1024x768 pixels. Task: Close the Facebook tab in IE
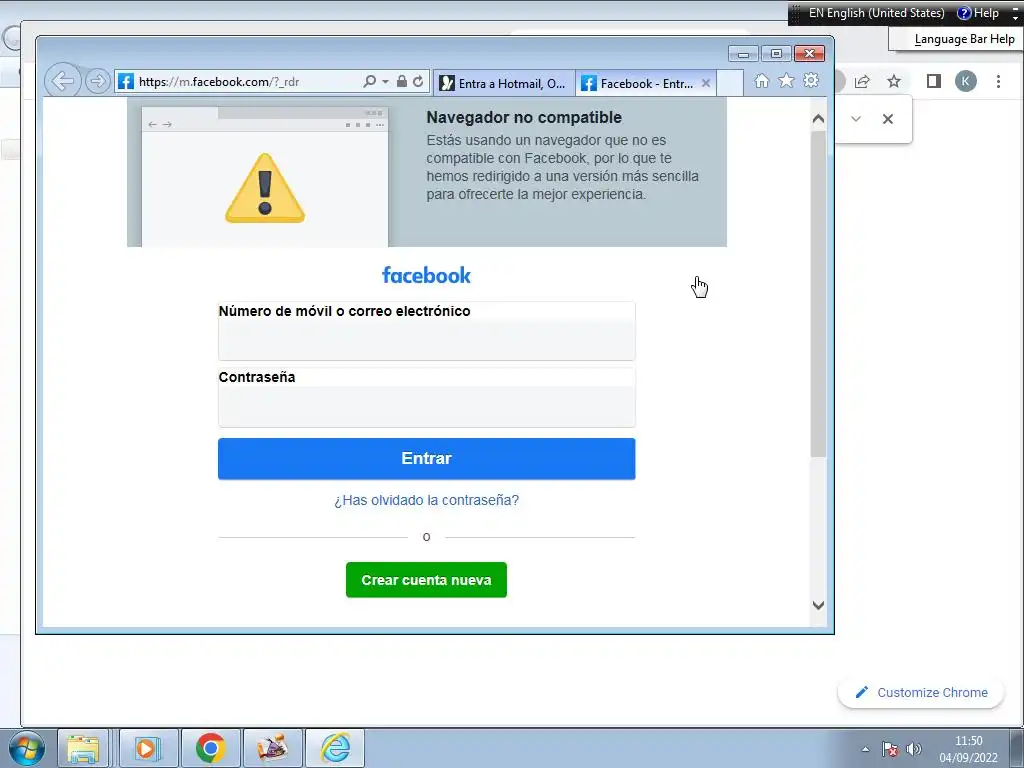point(706,83)
